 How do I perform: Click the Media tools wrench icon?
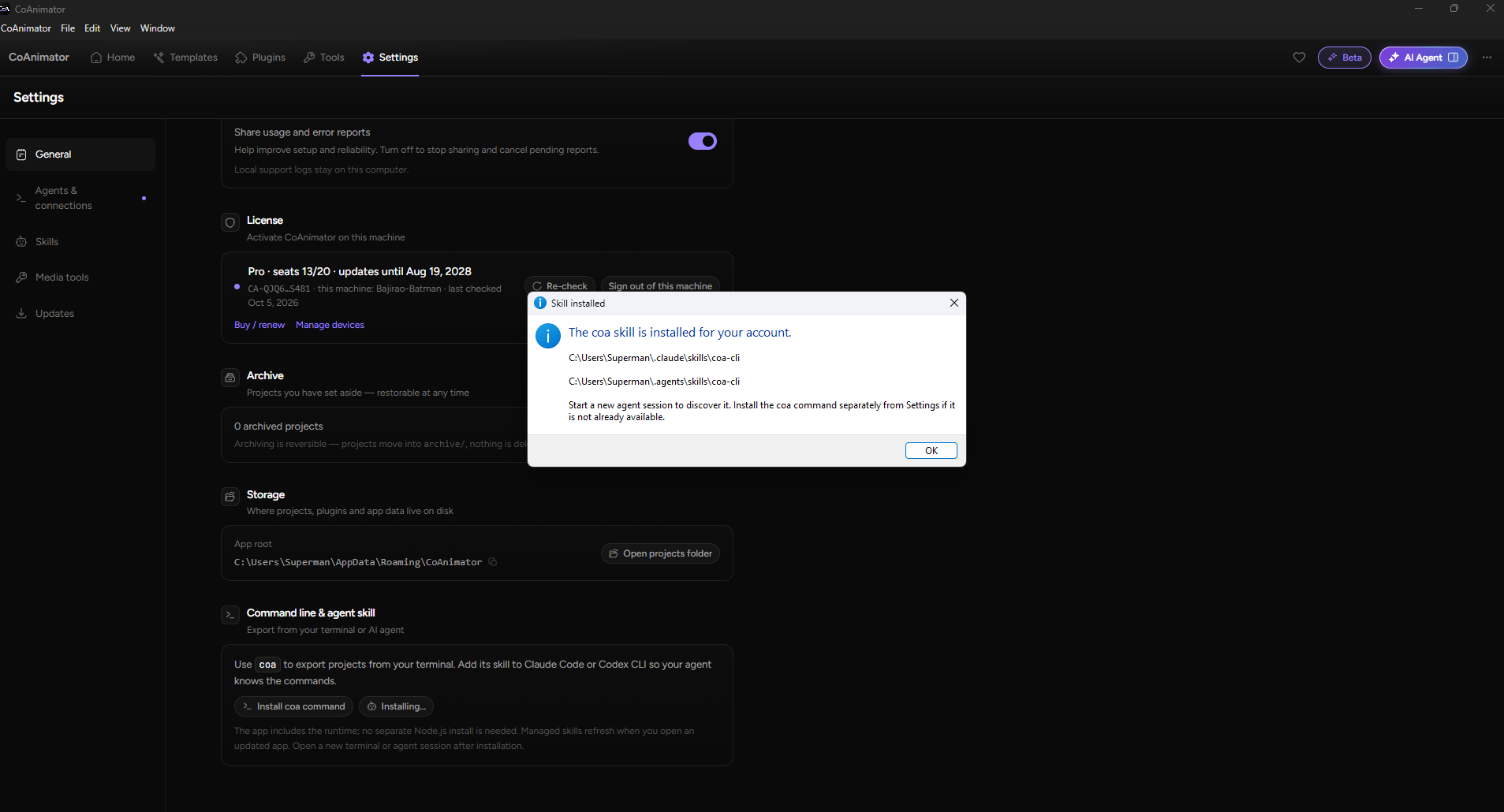[21, 277]
